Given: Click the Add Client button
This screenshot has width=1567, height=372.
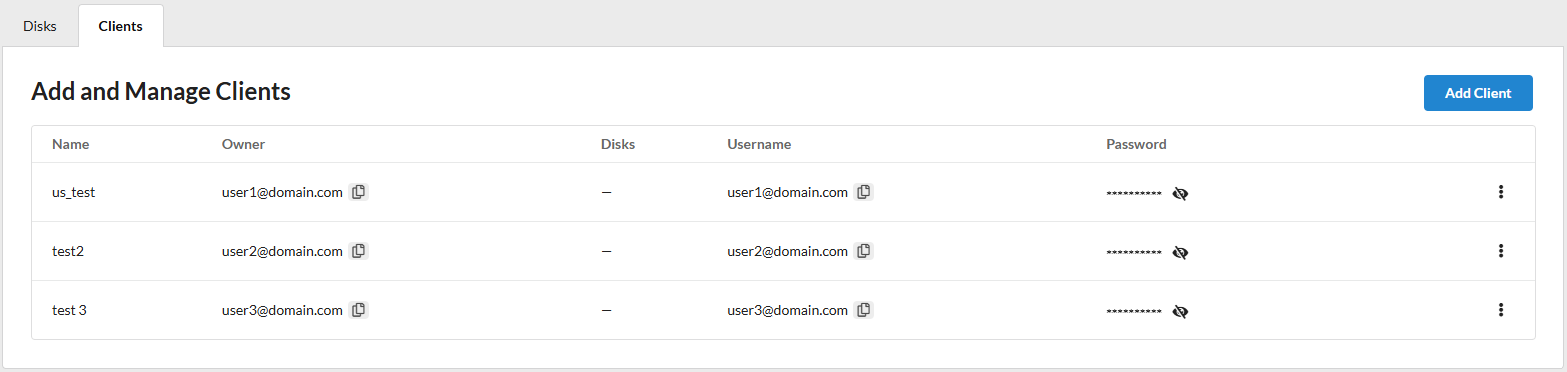Looking at the screenshot, I should pos(1478,93).
